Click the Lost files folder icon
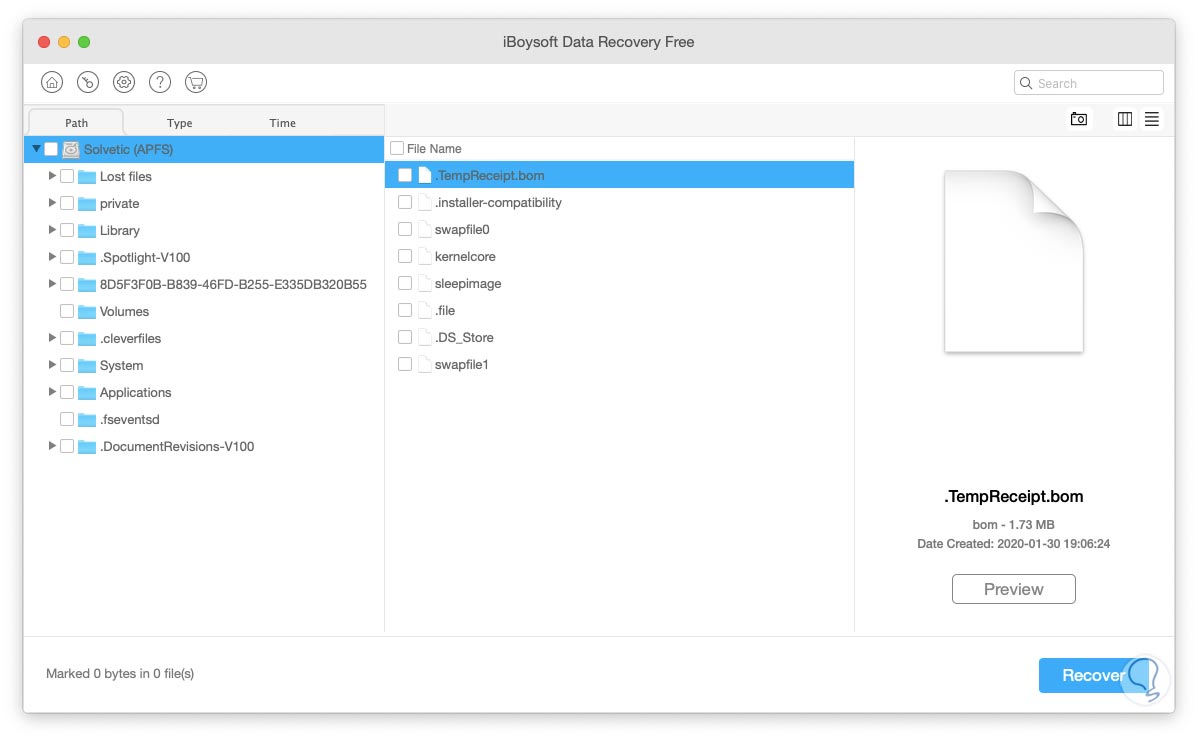 [x=87, y=177]
